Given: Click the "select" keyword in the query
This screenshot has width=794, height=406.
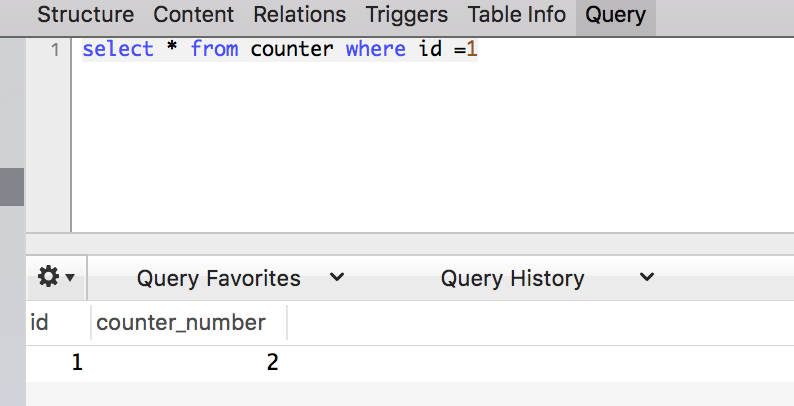Looking at the screenshot, I should click(117, 49).
